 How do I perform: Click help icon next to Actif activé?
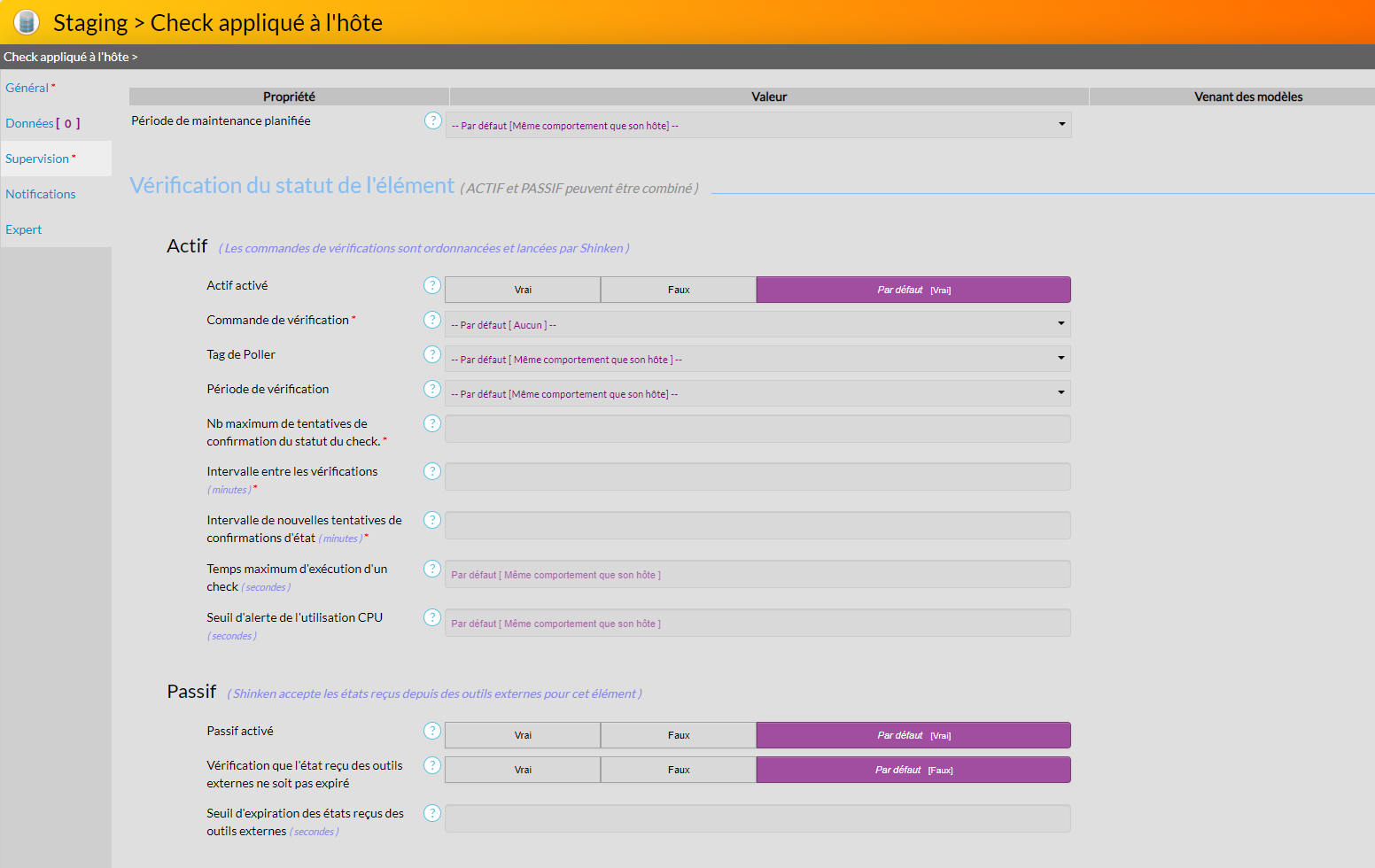click(x=432, y=285)
